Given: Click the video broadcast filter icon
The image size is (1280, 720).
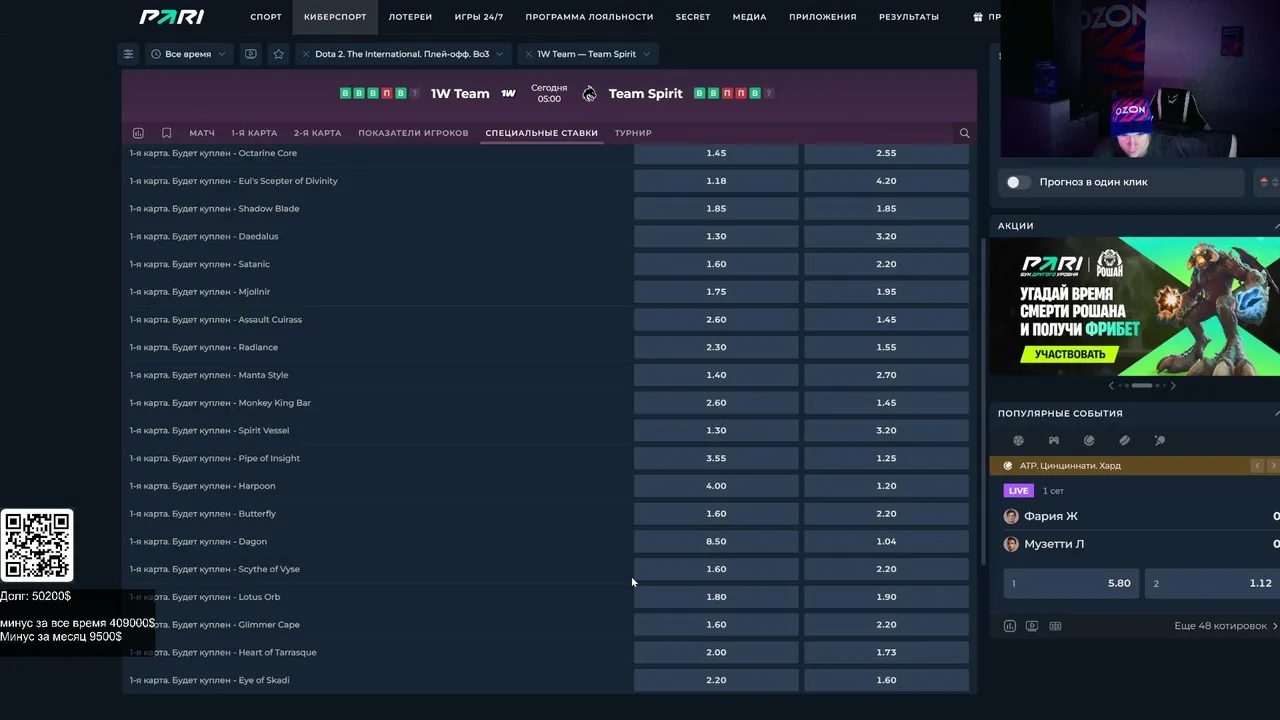Looking at the screenshot, I should tap(251, 54).
